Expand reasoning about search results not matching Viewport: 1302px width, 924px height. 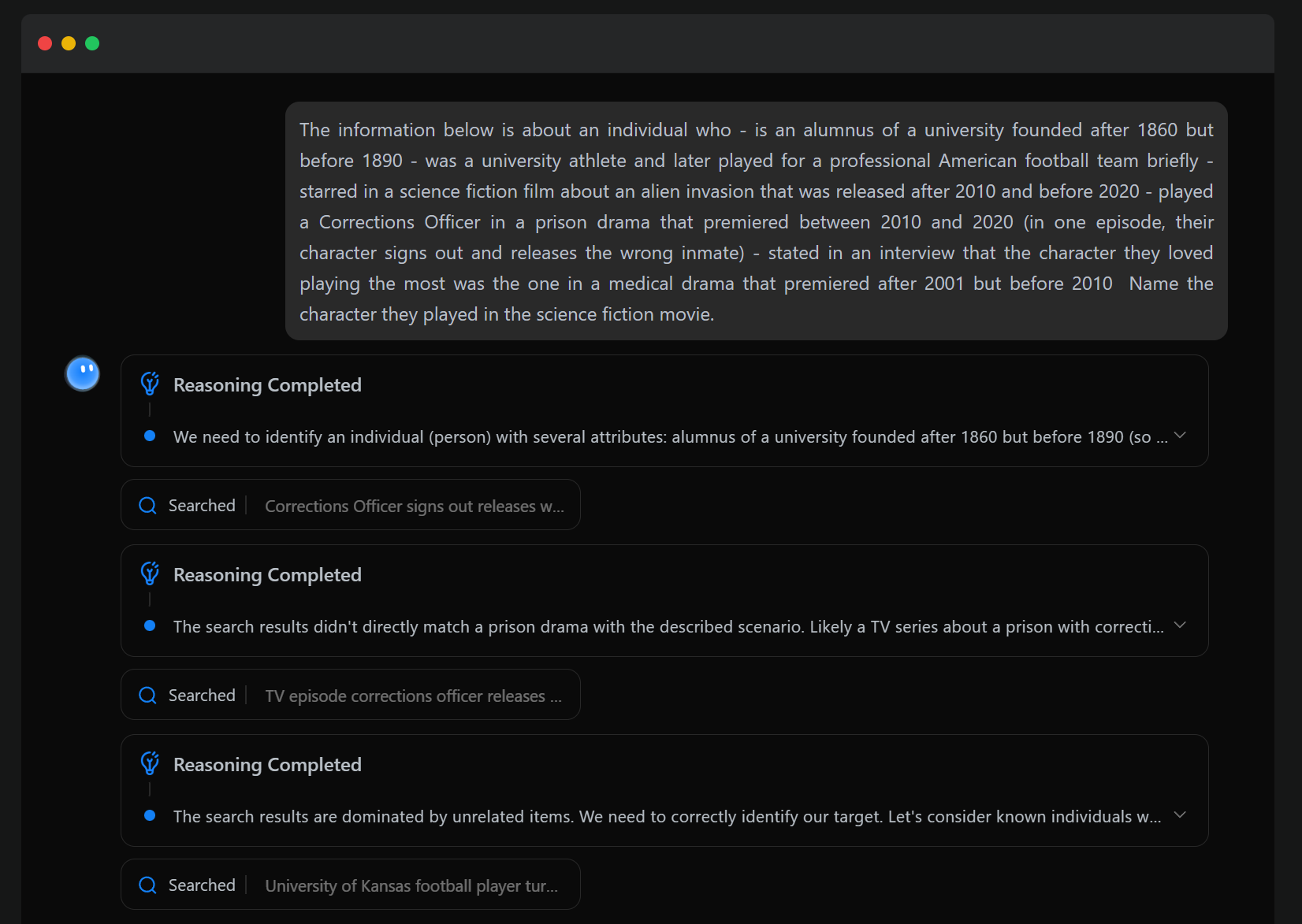pos(1180,625)
